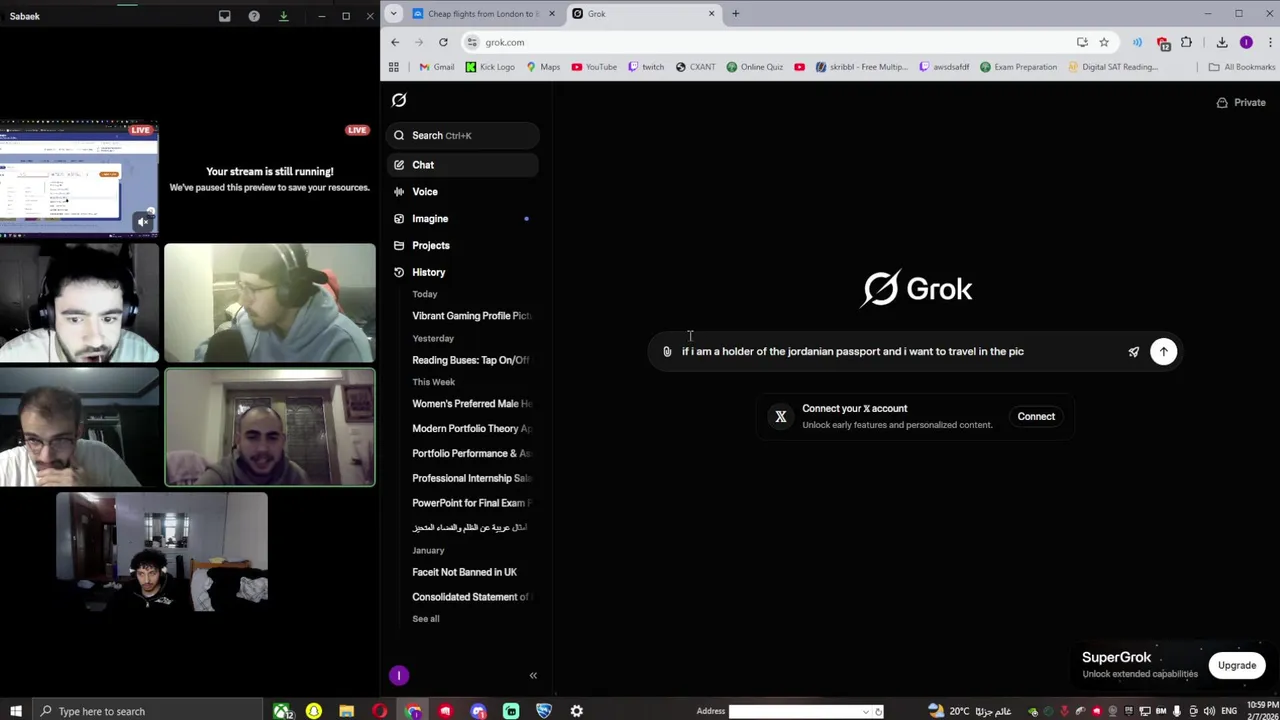Collapse the Grok sidebar with the chevron icon

click(x=533, y=676)
